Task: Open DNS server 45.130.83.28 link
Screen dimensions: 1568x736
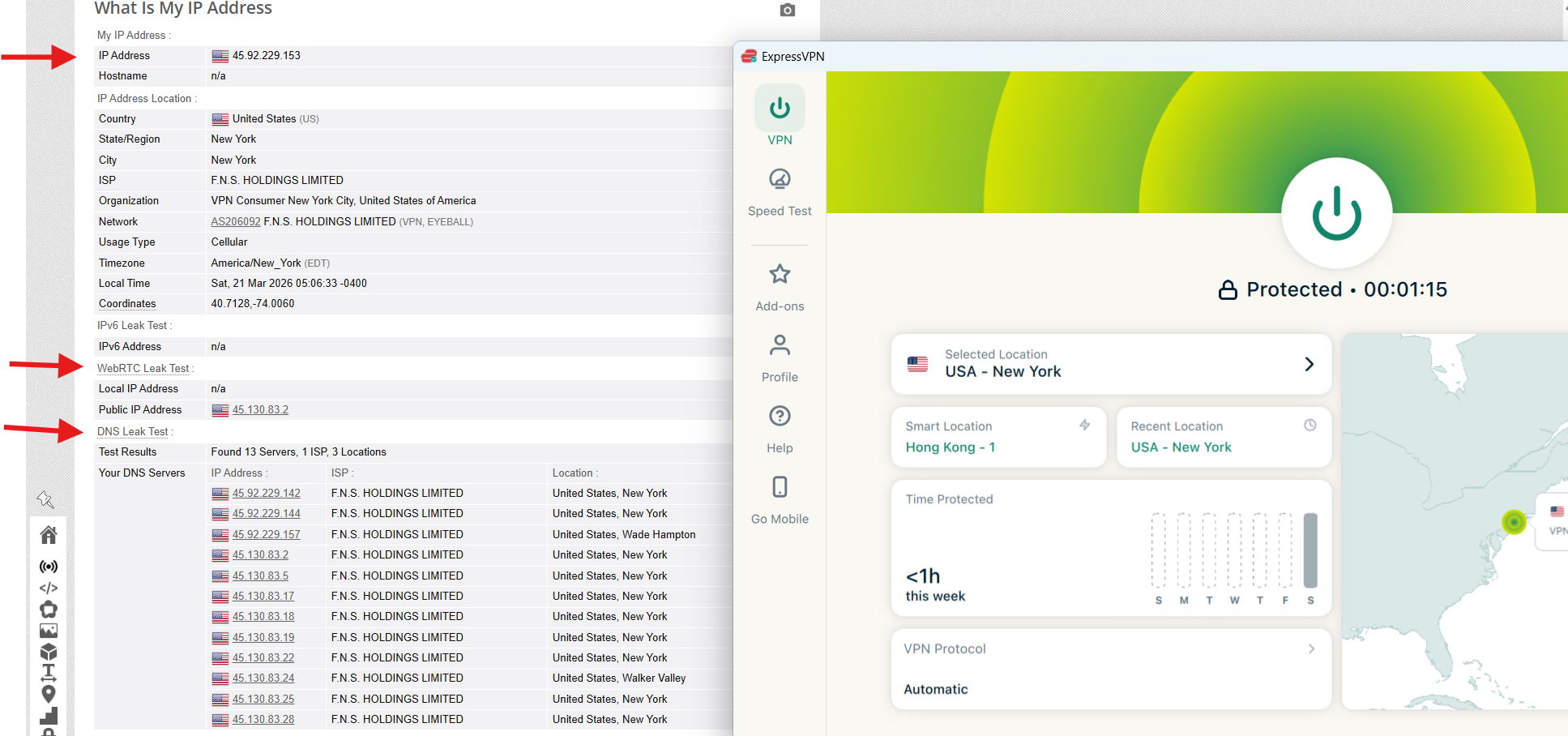Action: pyautogui.click(x=263, y=719)
